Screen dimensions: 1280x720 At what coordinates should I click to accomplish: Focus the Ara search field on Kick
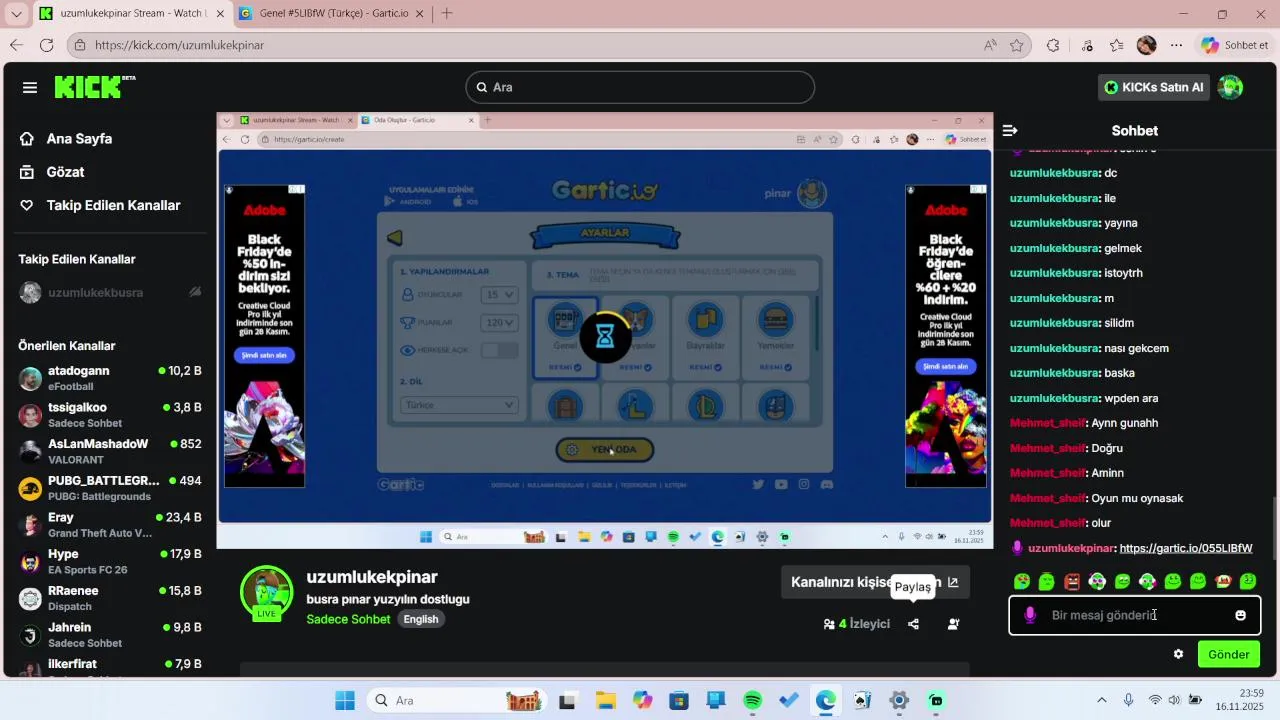(x=640, y=87)
